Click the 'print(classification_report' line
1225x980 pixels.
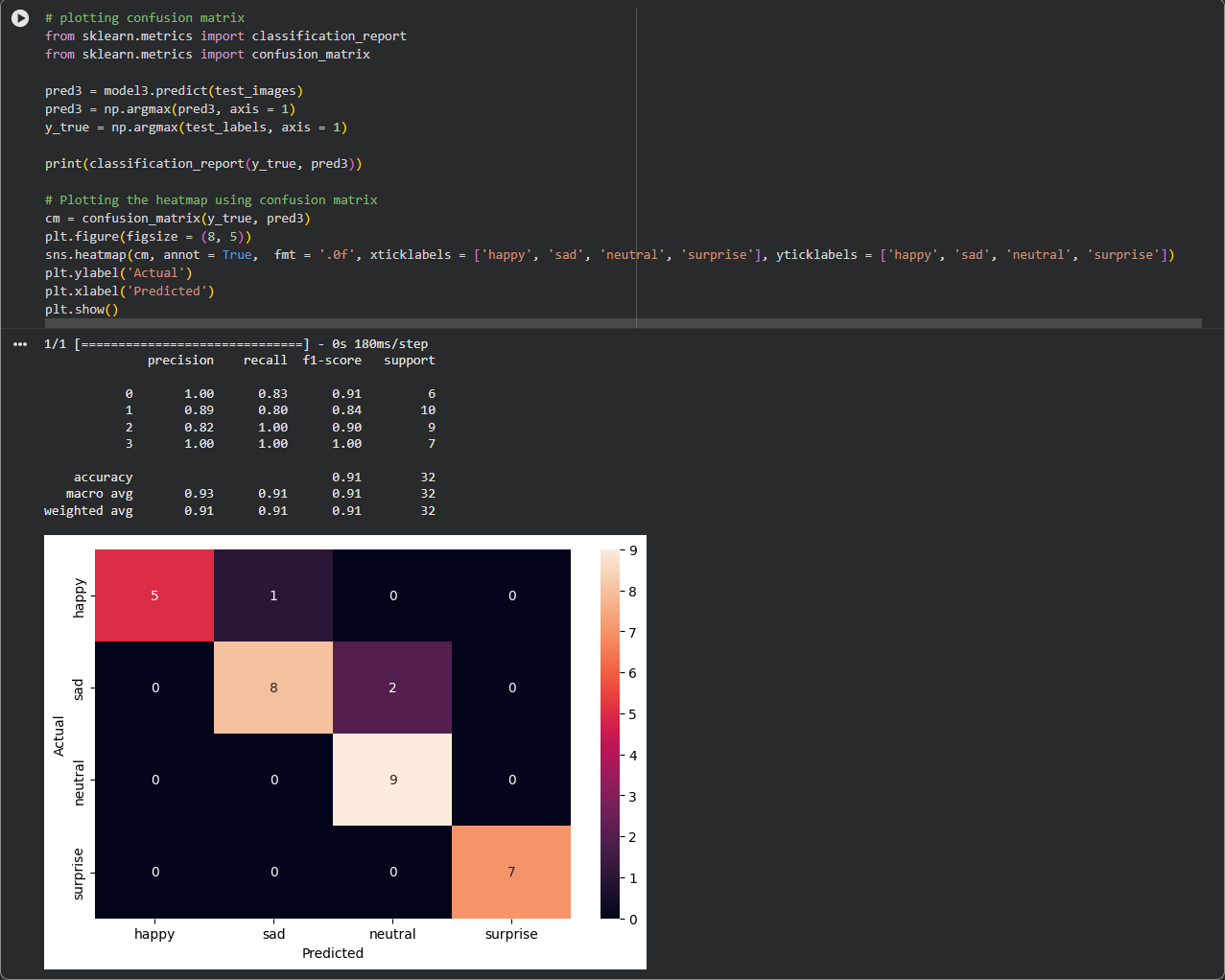pos(203,164)
